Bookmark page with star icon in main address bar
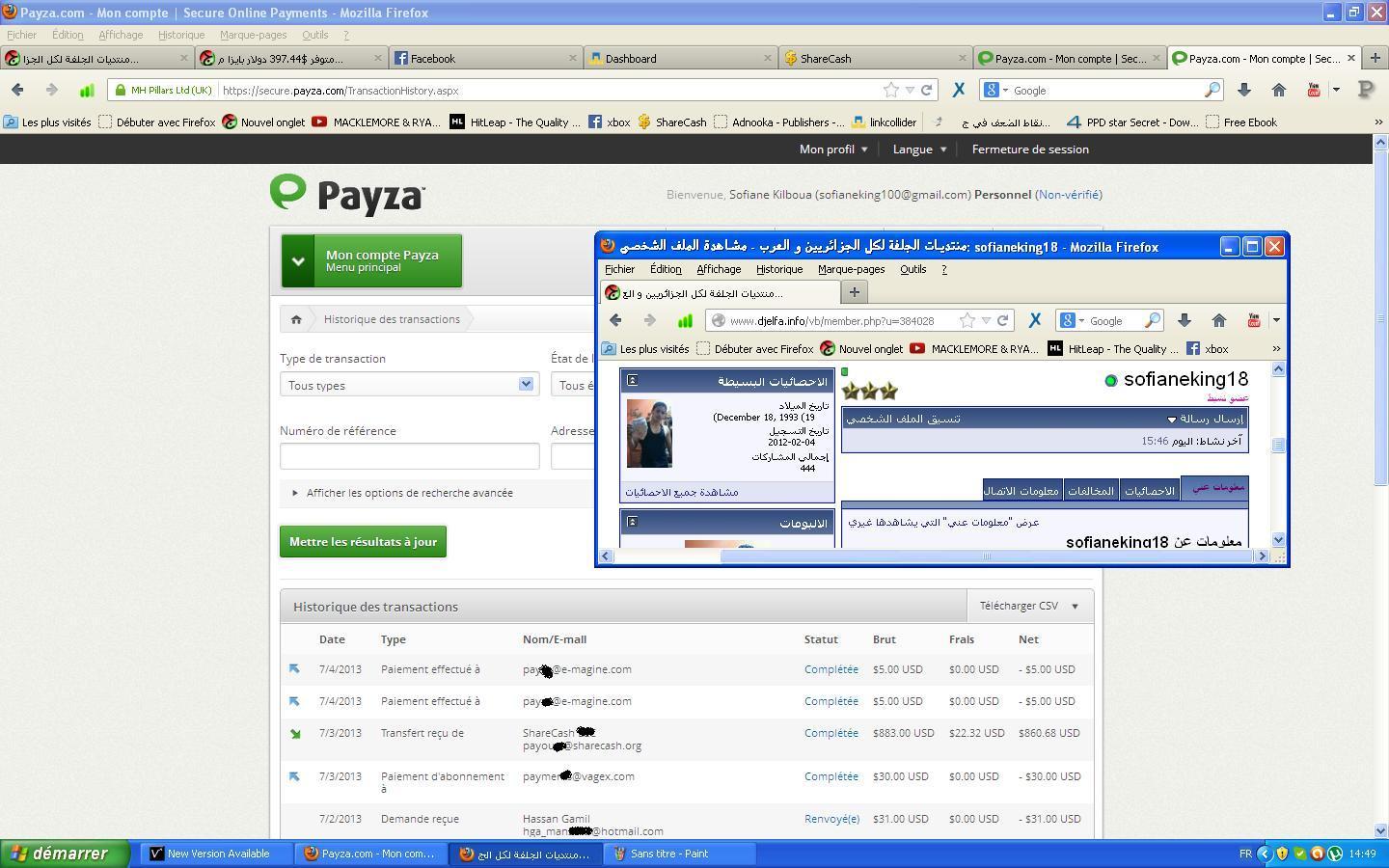The width and height of the screenshot is (1389, 868). pos(891,90)
